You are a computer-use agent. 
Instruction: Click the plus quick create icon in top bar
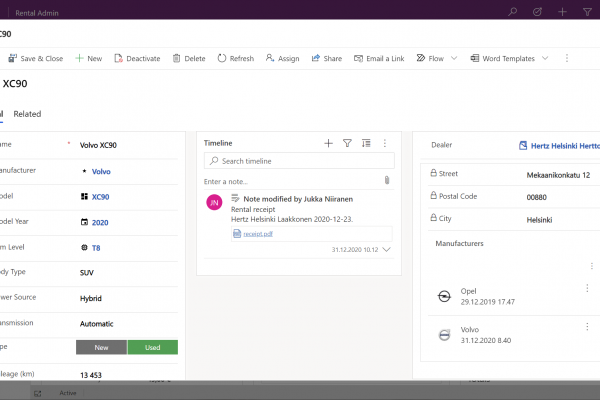[x=562, y=12]
